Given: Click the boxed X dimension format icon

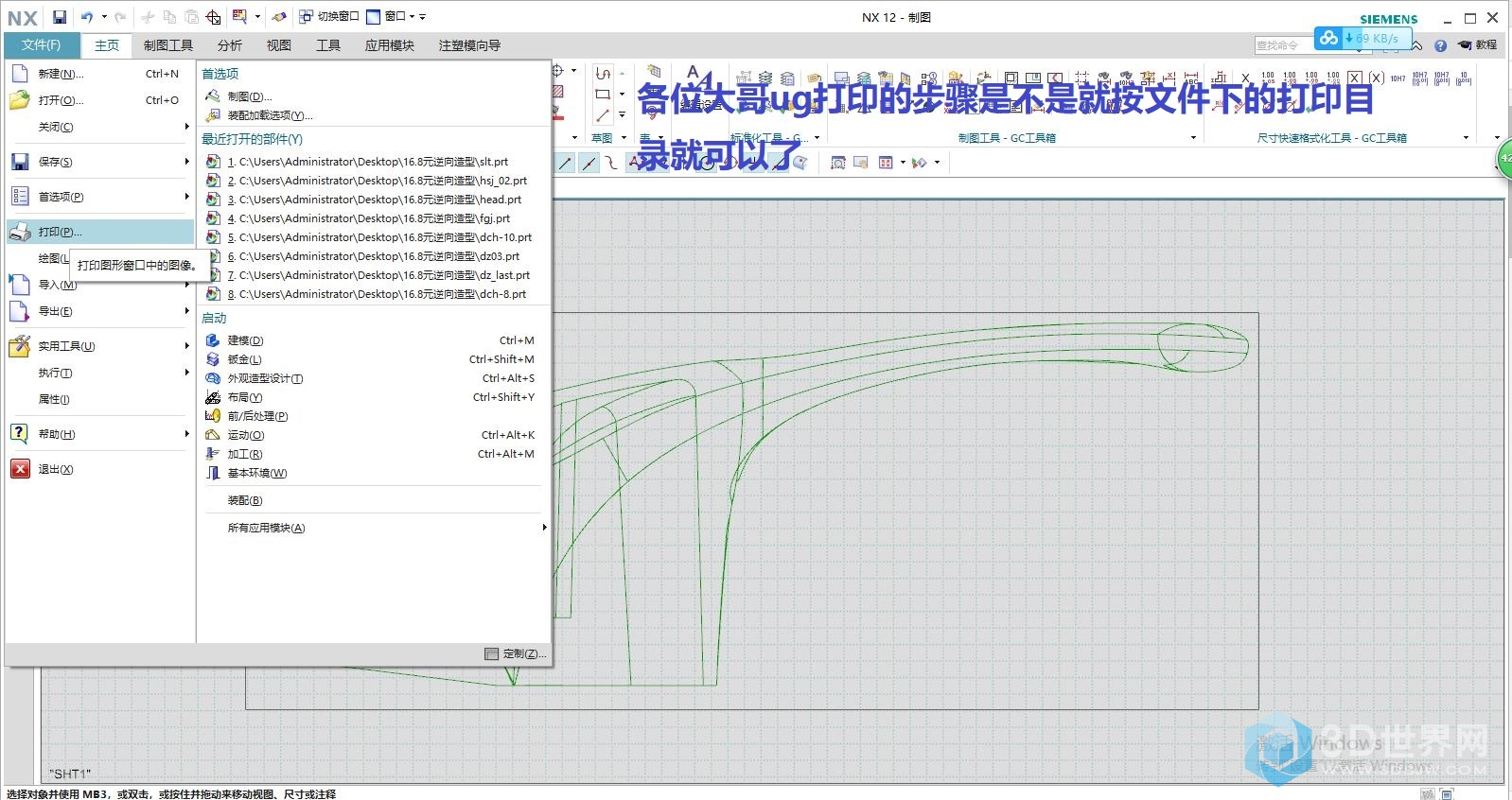Looking at the screenshot, I should pyautogui.click(x=1355, y=78).
